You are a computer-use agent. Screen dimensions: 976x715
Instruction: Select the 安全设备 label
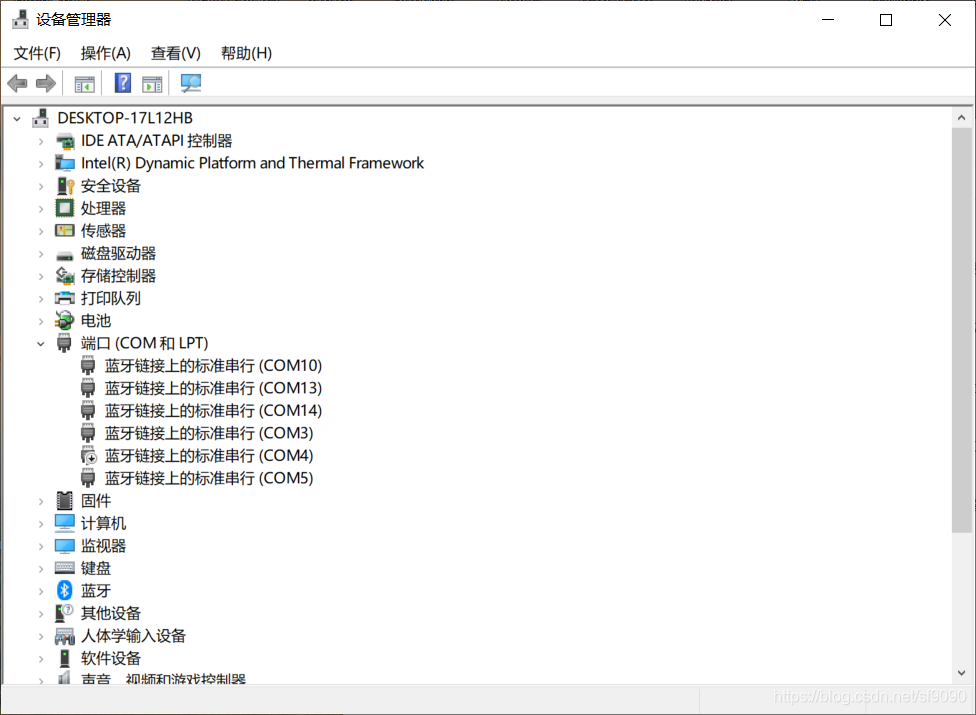111,186
